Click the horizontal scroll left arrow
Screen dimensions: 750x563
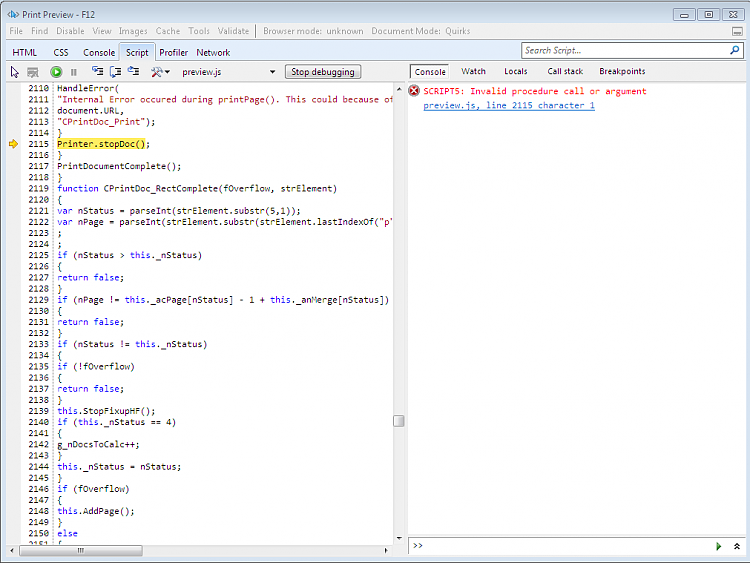(x=12, y=551)
